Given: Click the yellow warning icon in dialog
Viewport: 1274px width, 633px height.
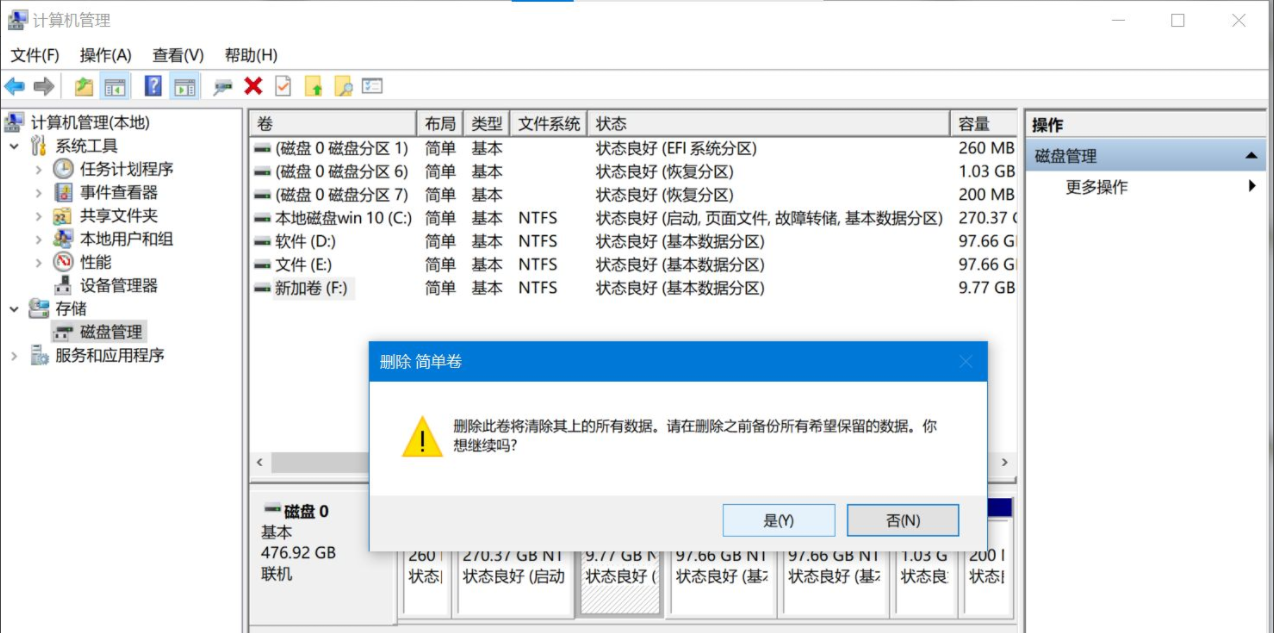Looking at the screenshot, I should click(x=422, y=437).
